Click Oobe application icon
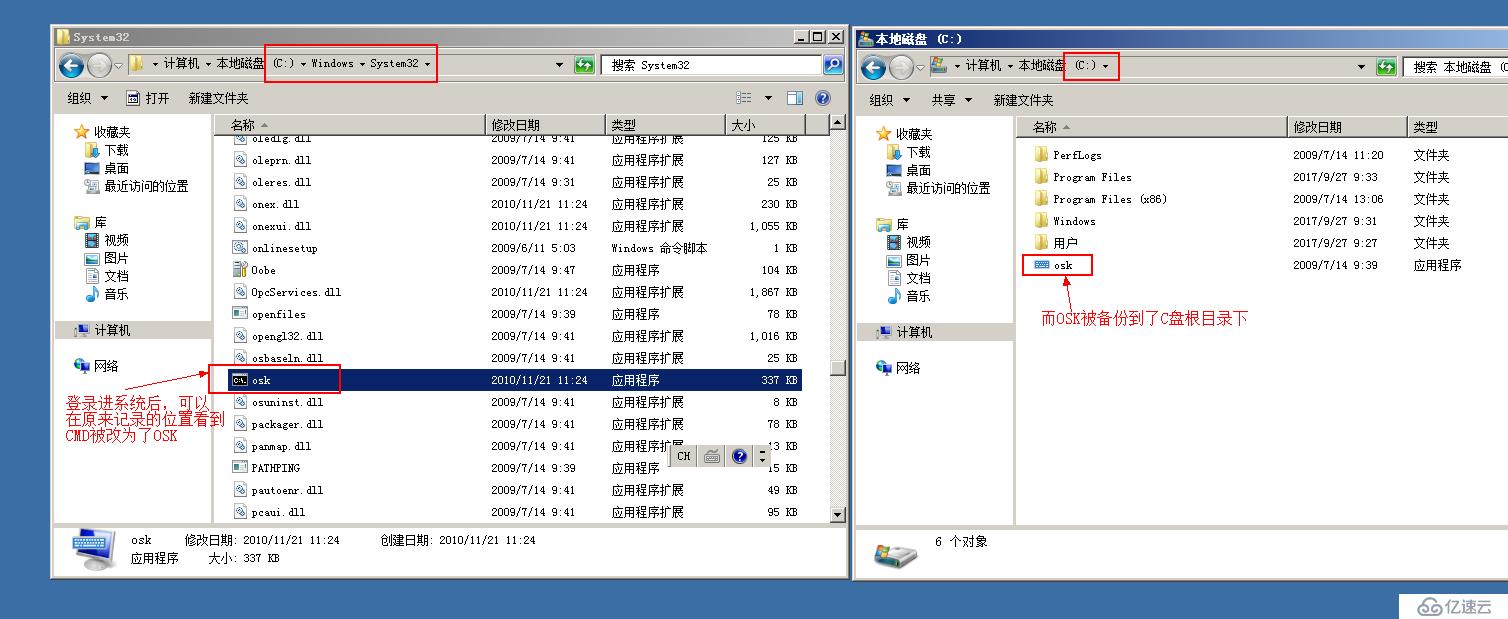The height and width of the screenshot is (619, 1508). coord(240,270)
